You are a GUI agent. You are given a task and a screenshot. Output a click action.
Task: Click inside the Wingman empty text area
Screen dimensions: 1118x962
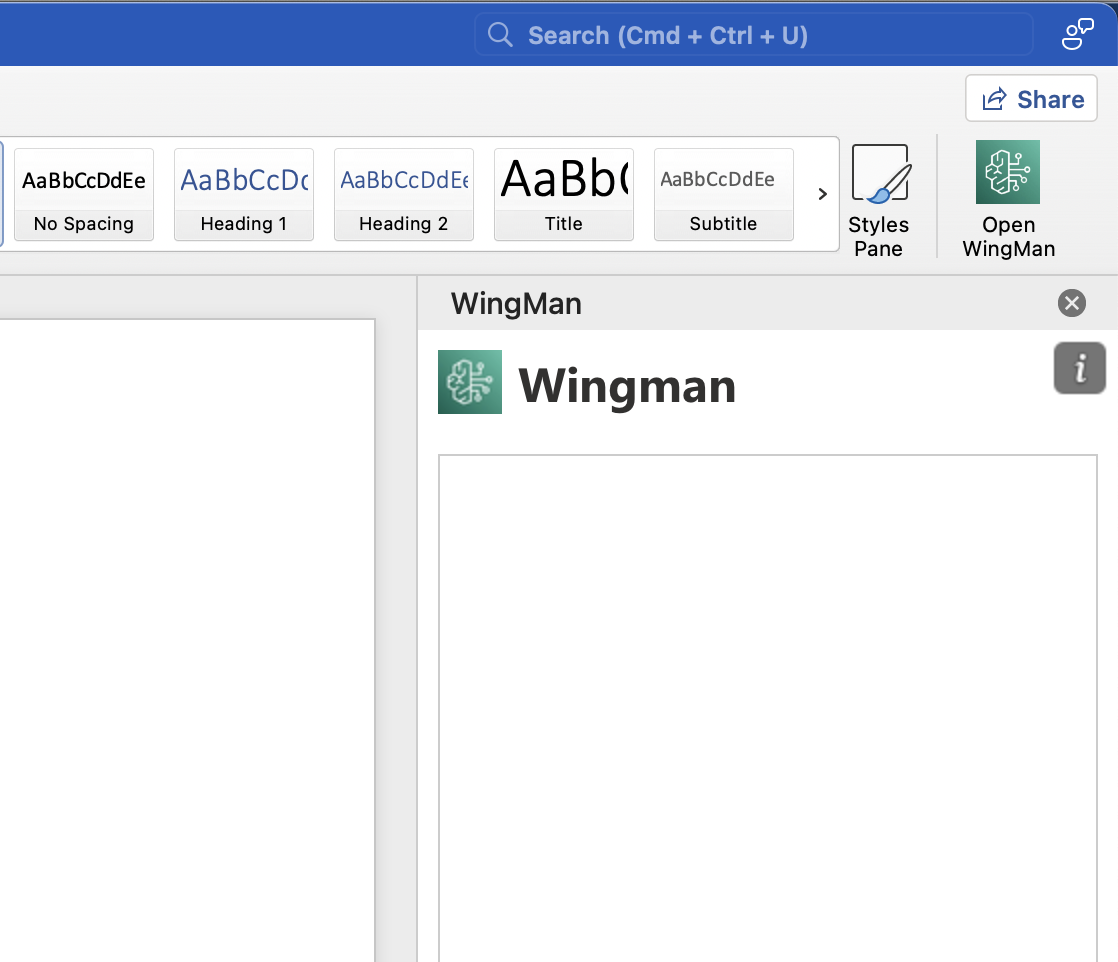pyautogui.click(x=767, y=700)
